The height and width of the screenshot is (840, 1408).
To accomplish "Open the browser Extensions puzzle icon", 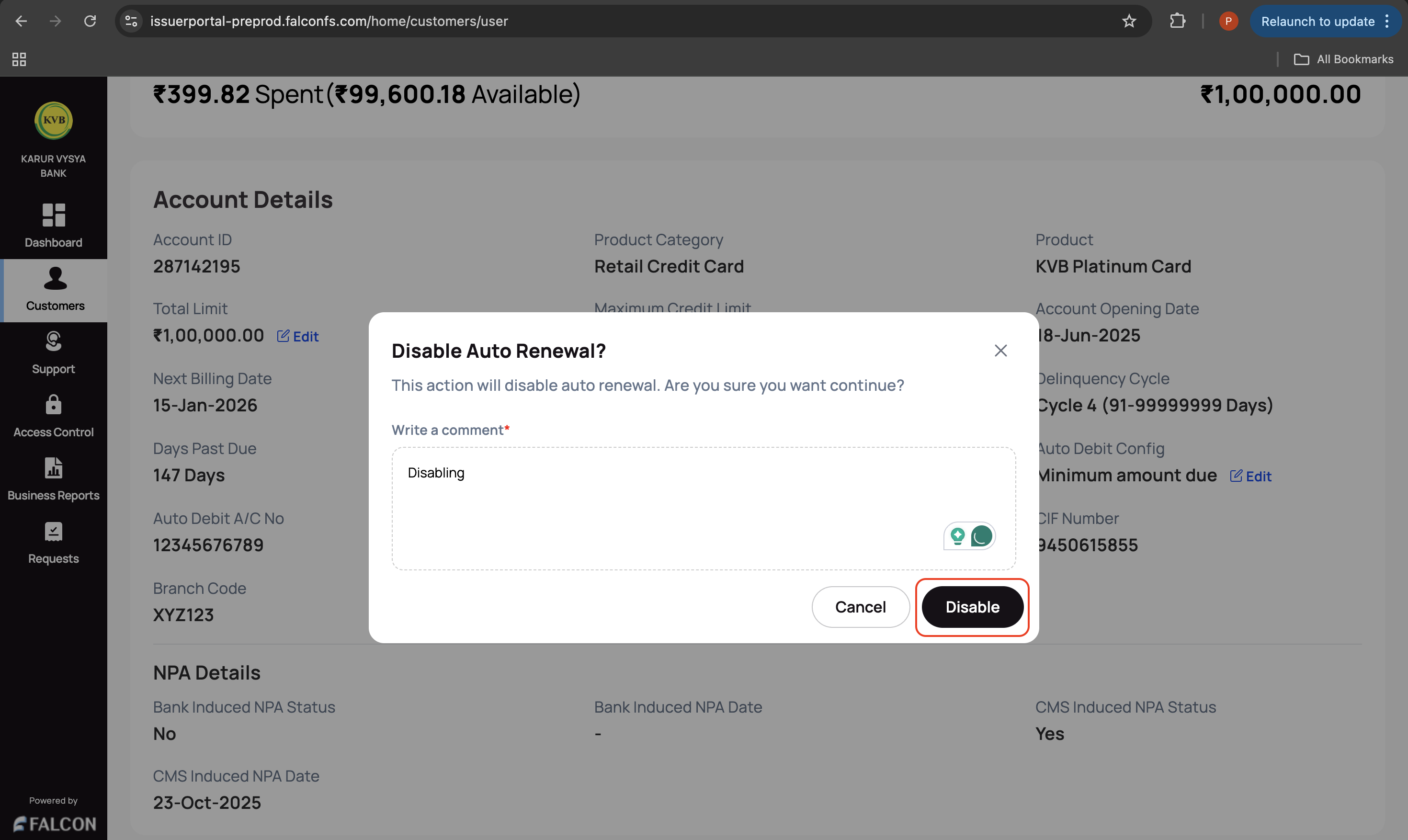I will (x=1177, y=22).
